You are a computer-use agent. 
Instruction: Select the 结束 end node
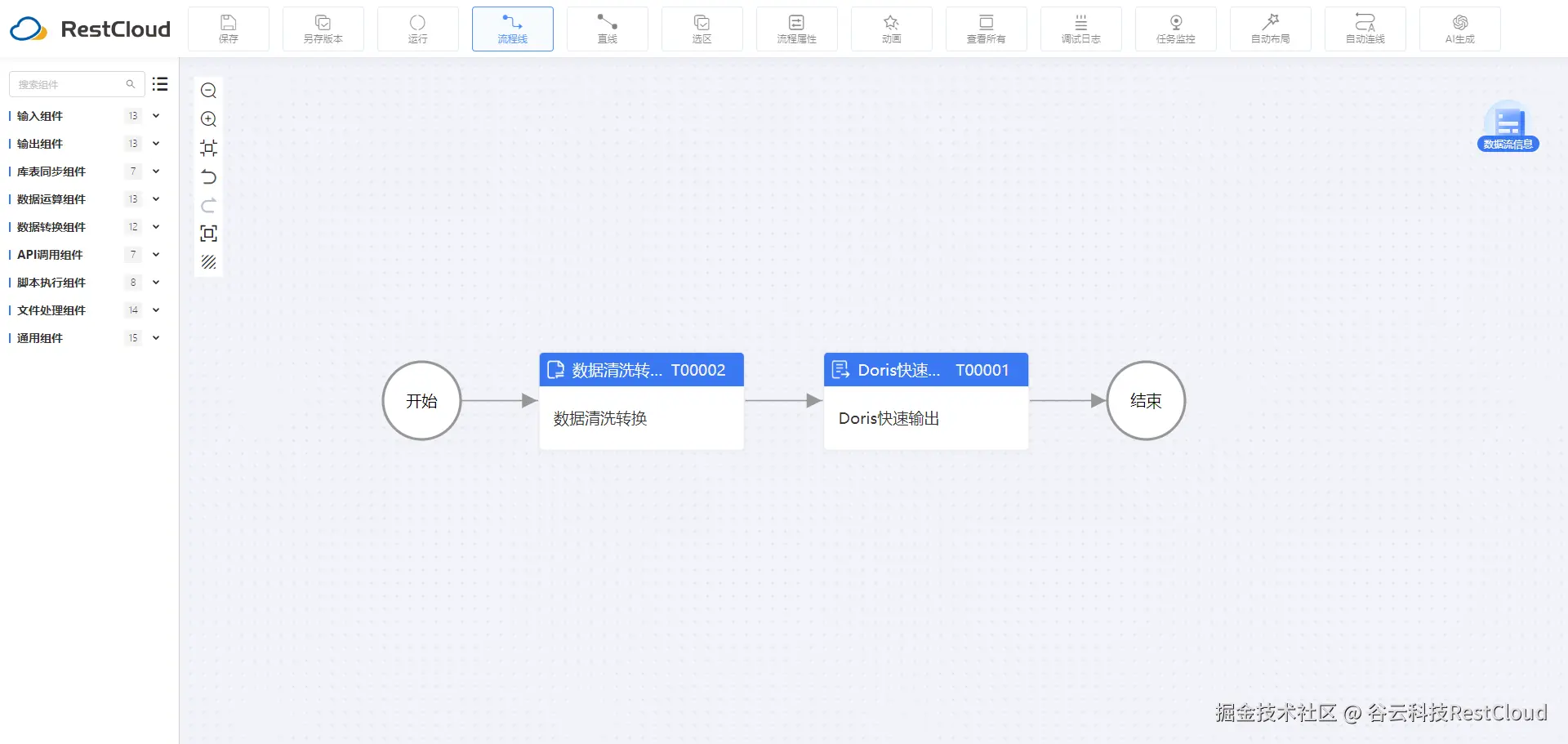click(x=1146, y=401)
